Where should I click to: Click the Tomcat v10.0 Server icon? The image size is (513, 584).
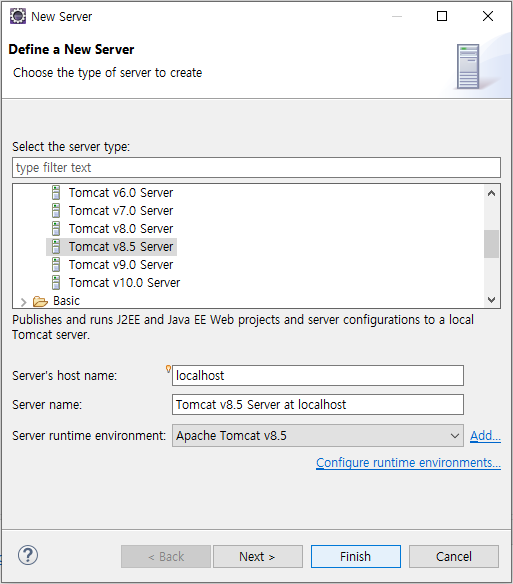click(56, 282)
